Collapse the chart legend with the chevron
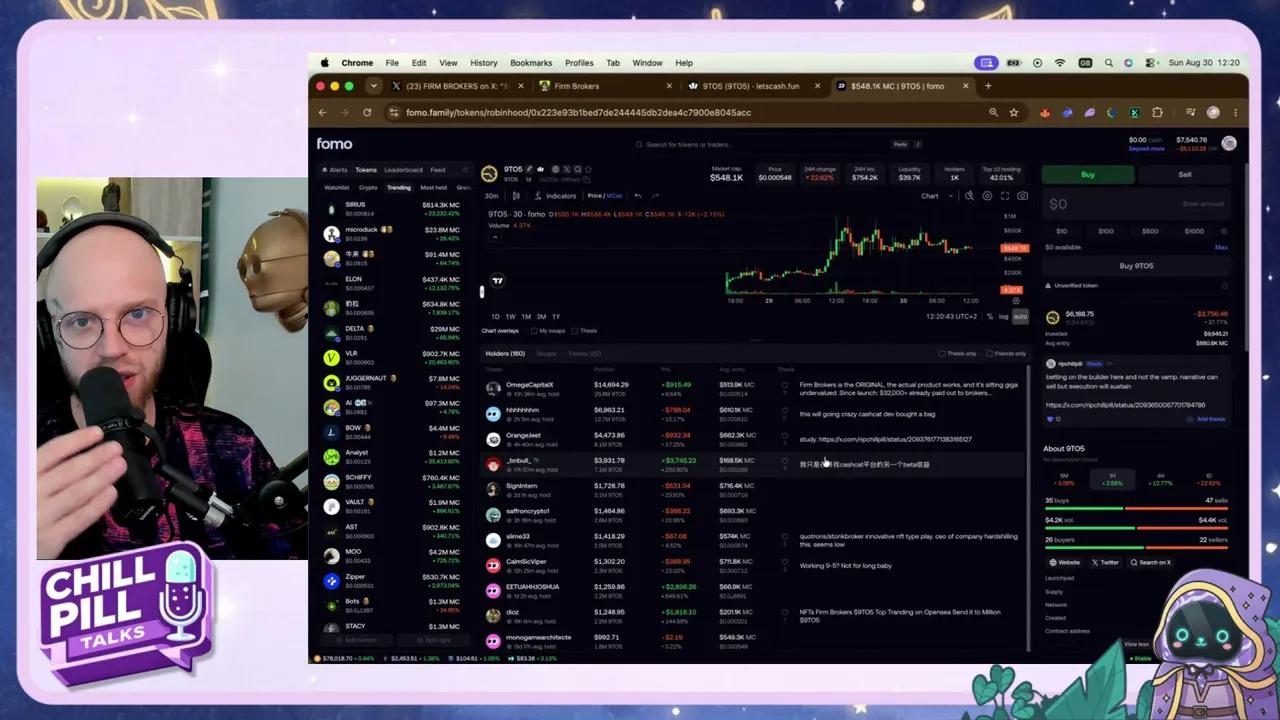 [x=495, y=237]
